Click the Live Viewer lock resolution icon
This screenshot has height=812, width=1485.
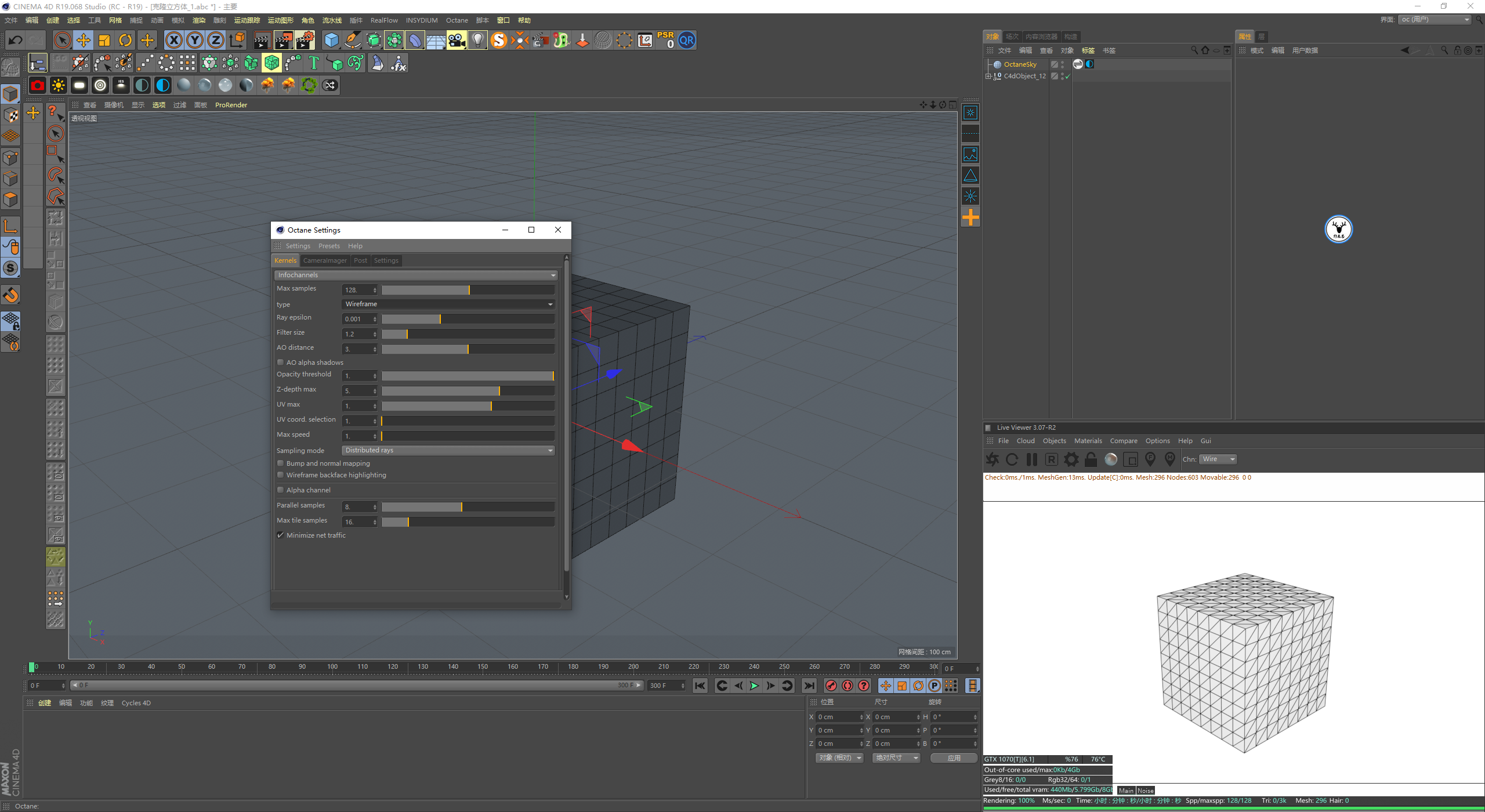tap(1091, 459)
